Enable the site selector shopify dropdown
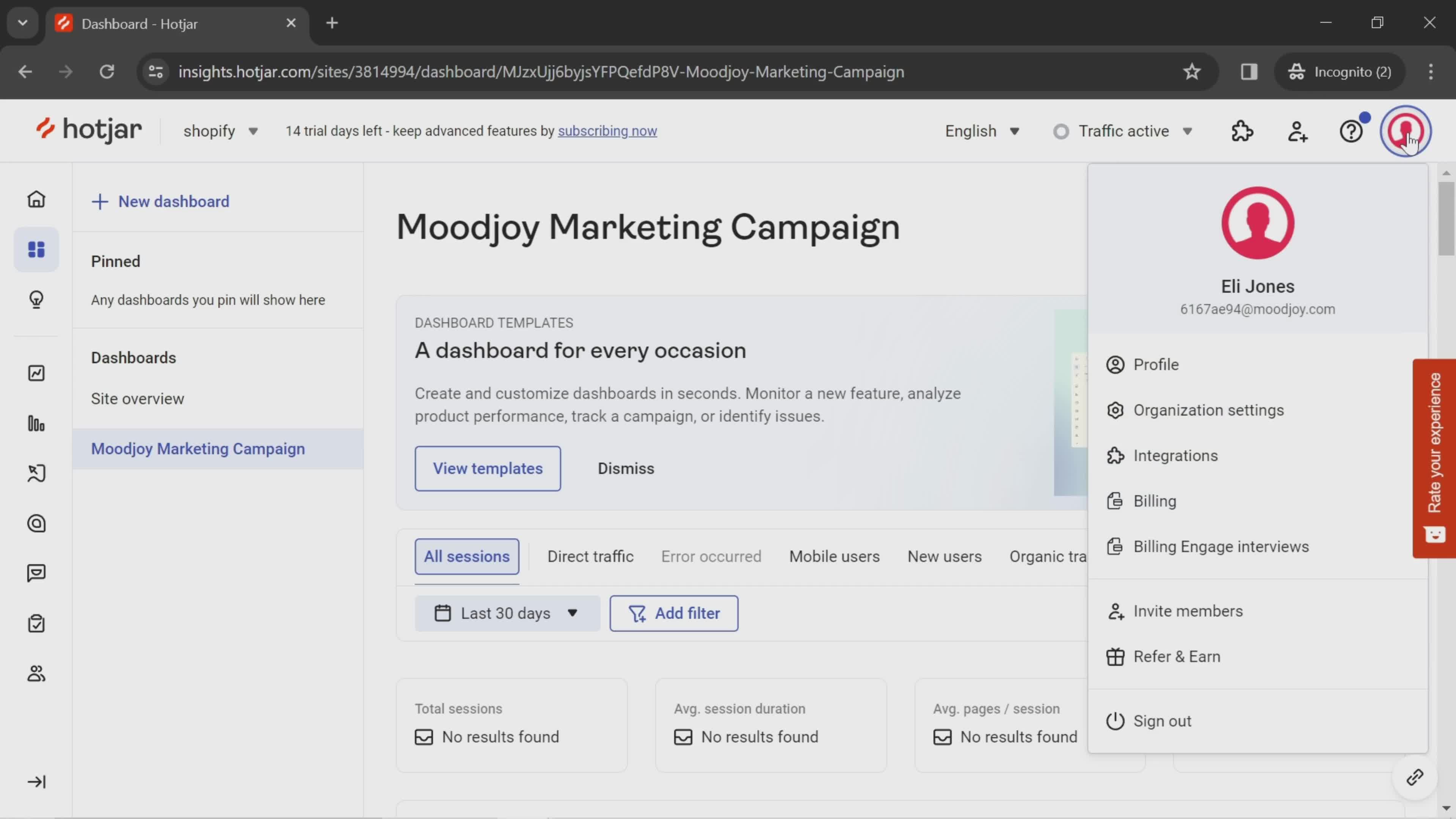1456x819 pixels. [x=220, y=130]
